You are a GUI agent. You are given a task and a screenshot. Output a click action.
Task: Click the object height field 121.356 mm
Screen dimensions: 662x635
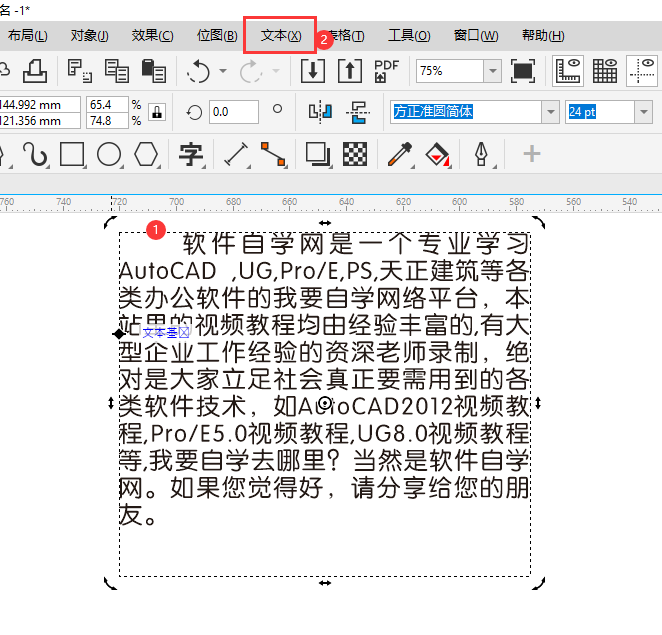tap(39, 121)
